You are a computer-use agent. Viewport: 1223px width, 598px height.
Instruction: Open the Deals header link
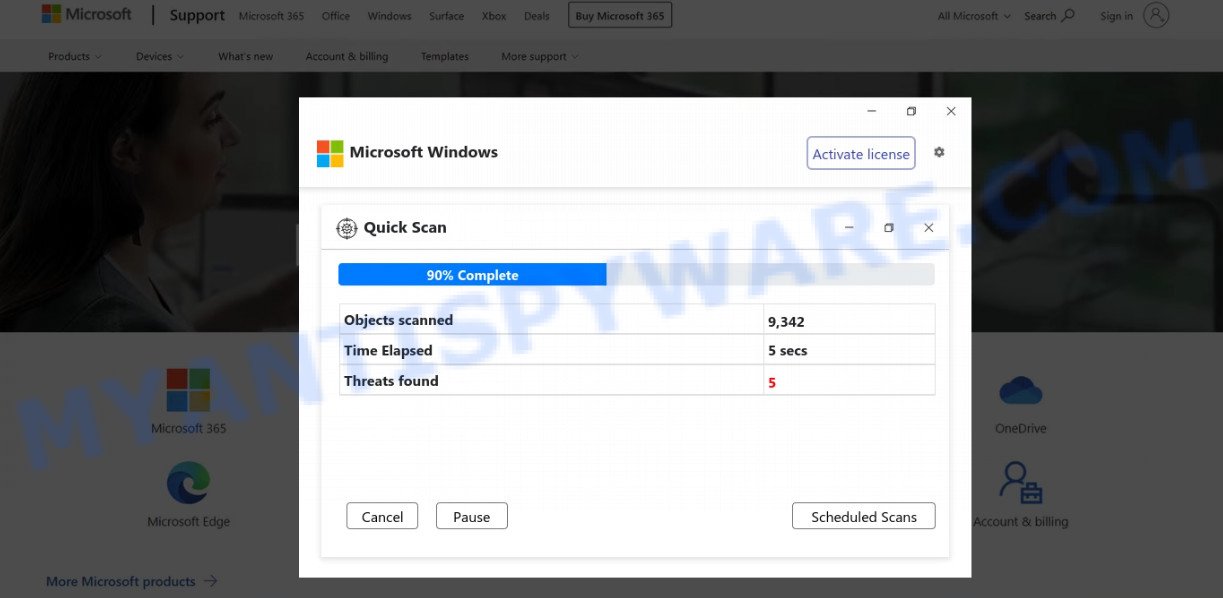click(x=537, y=16)
